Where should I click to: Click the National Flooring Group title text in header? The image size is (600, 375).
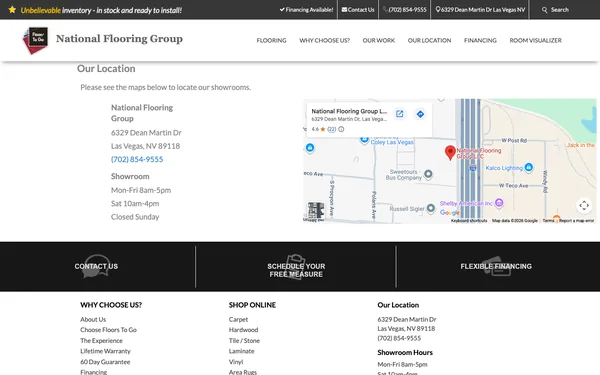119,39
